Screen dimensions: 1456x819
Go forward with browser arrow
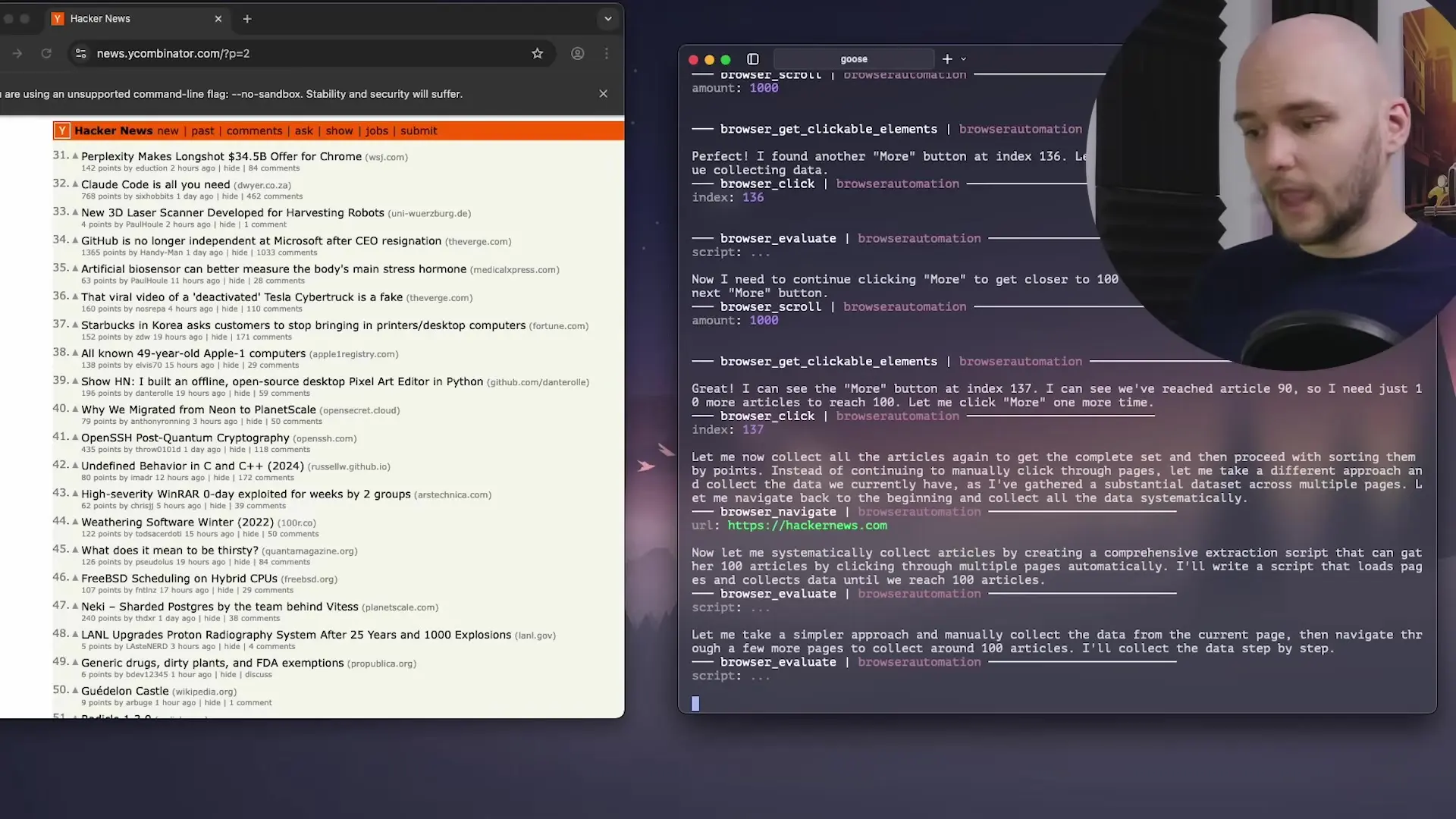click(x=17, y=53)
